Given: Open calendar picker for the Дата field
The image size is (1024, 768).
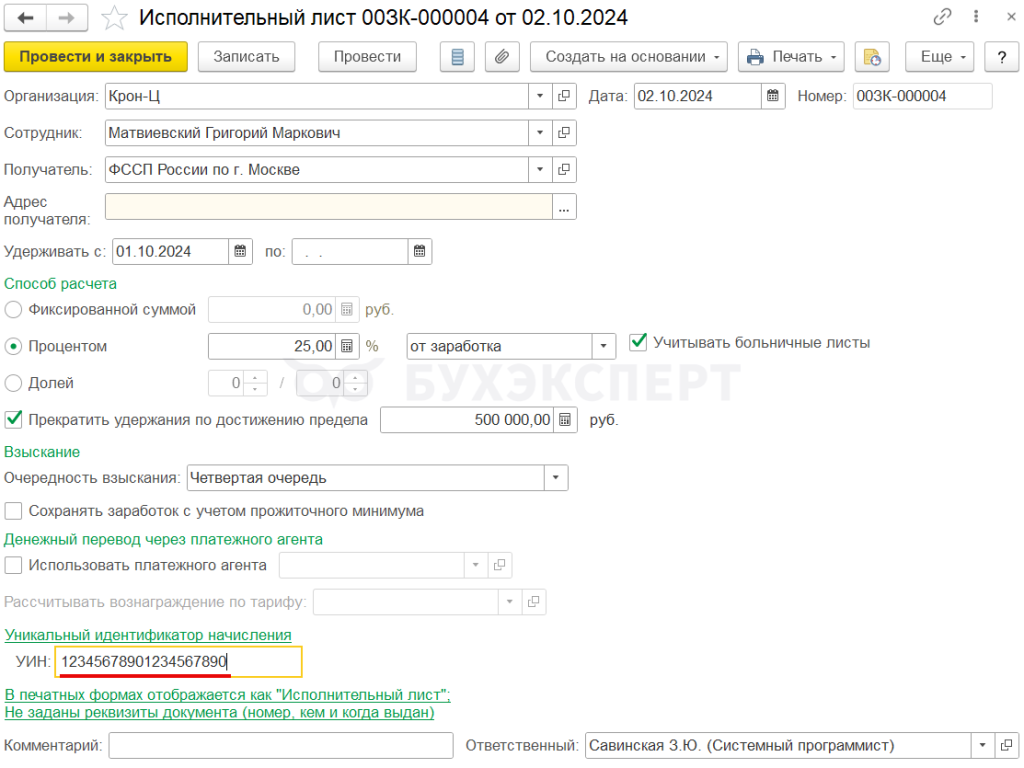Looking at the screenshot, I should click(x=773, y=96).
